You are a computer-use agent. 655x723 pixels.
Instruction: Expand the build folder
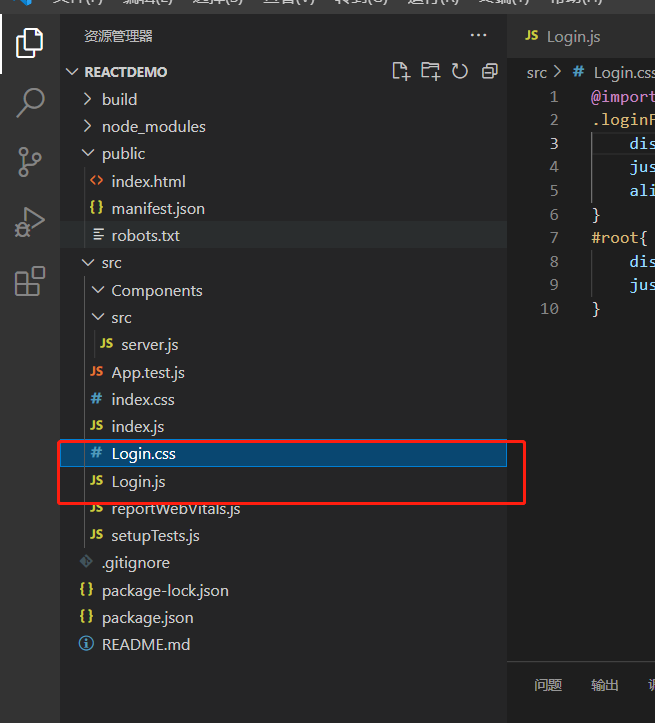point(88,99)
